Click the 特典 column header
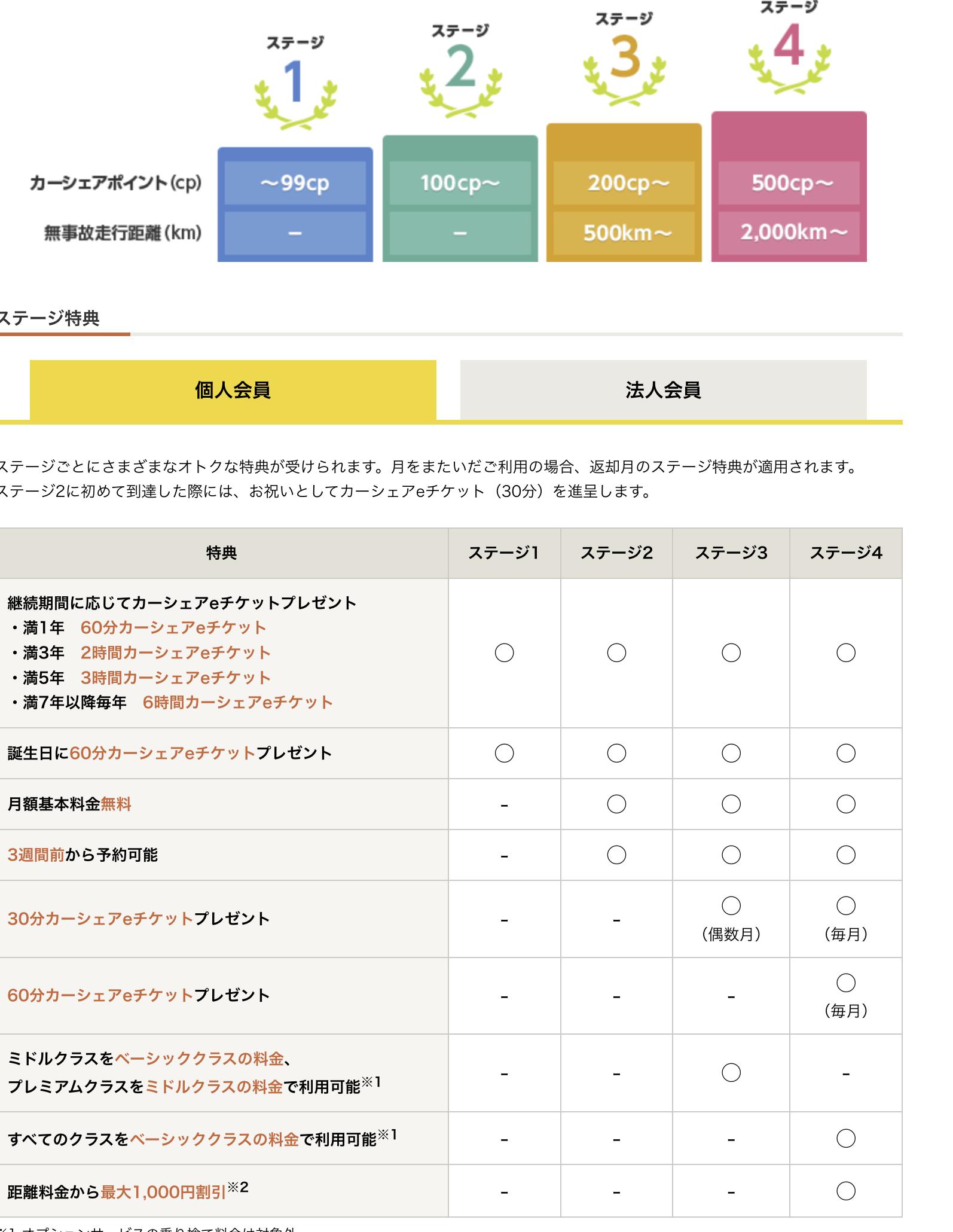Viewport: 953px width, 1232px height. tap(222, 553)
